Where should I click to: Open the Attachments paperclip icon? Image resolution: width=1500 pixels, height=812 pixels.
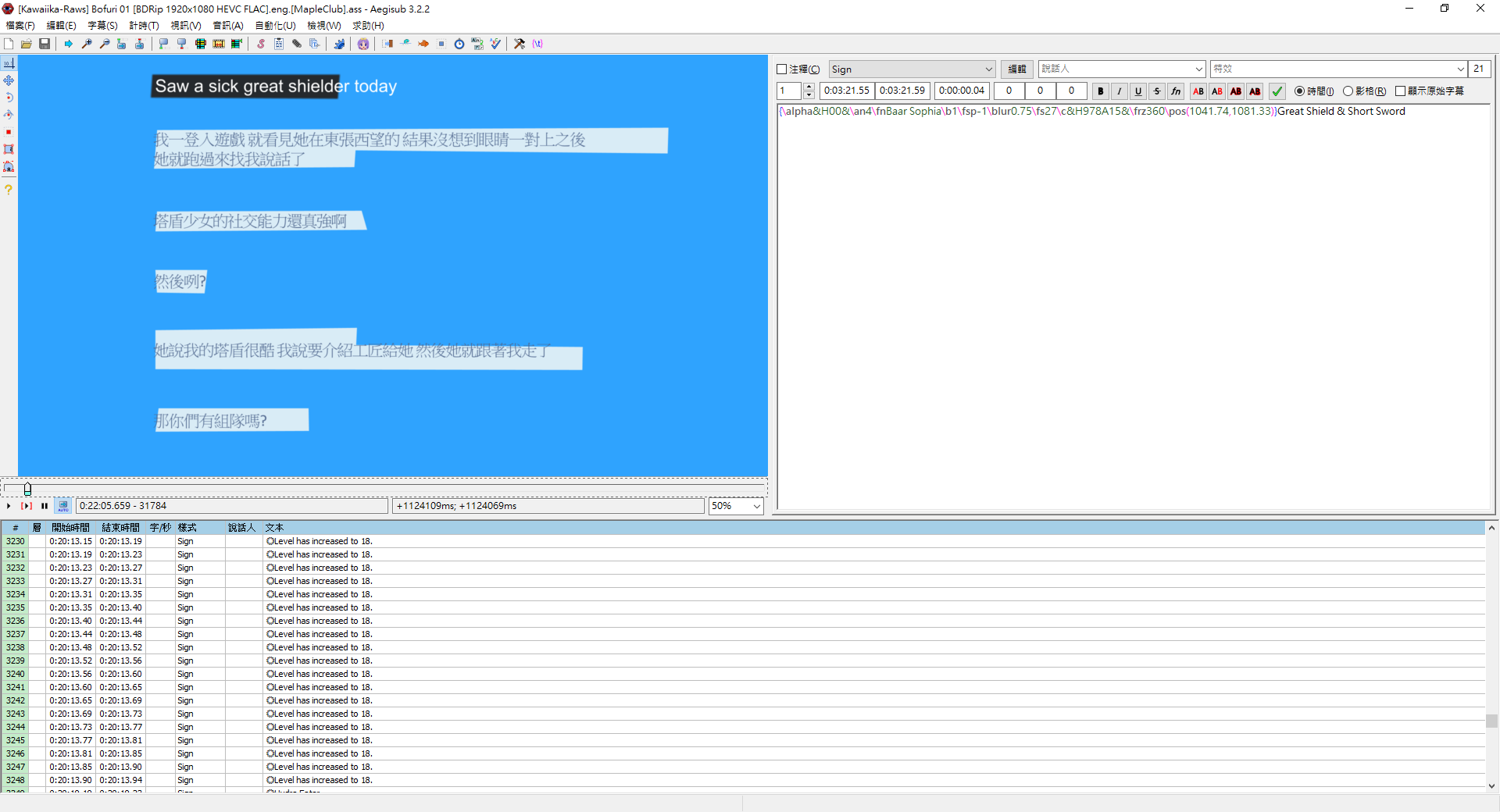coord(297,44)
